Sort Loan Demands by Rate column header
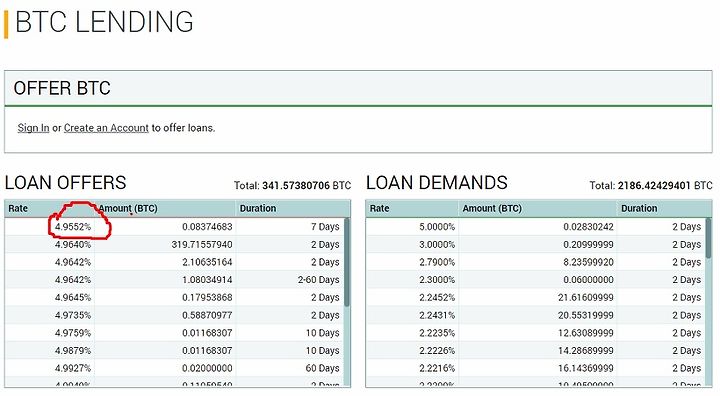 (x=379, y=209)
